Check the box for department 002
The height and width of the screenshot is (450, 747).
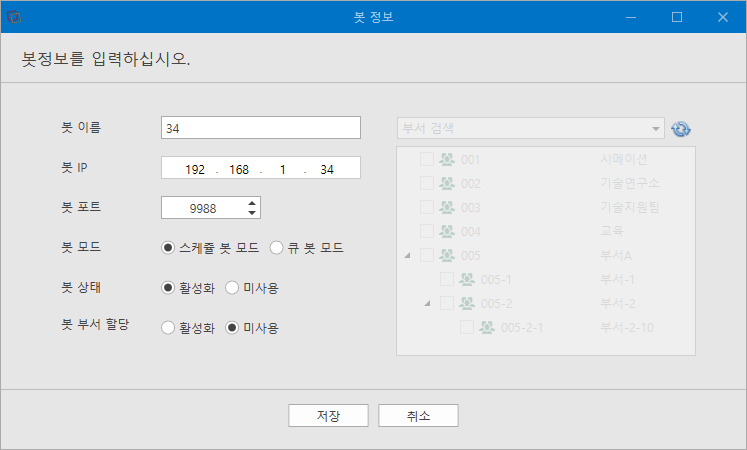click(x=427, y=183)
